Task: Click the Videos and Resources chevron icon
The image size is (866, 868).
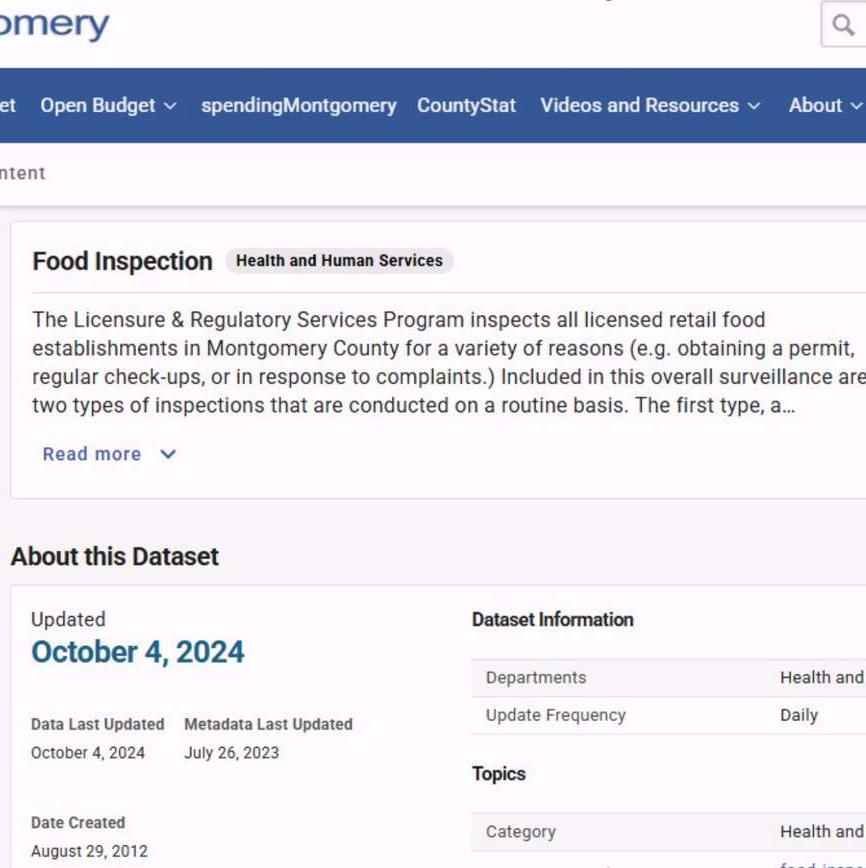Action: click(754, 106)
